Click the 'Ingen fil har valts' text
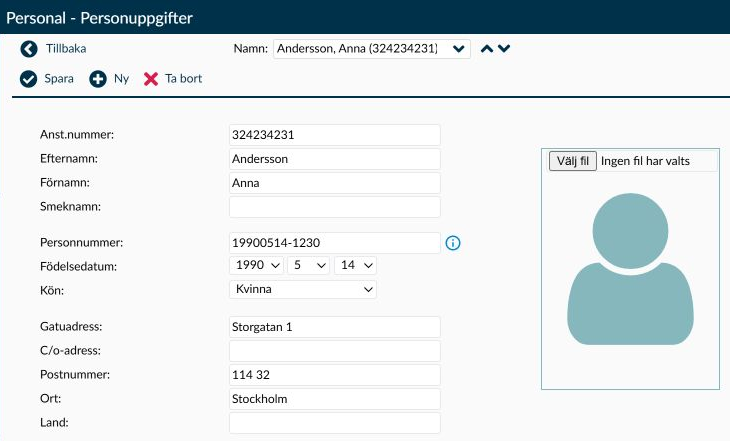Viewport: 730px width, 441px height. pyautogui.click(x=645, y=161)
